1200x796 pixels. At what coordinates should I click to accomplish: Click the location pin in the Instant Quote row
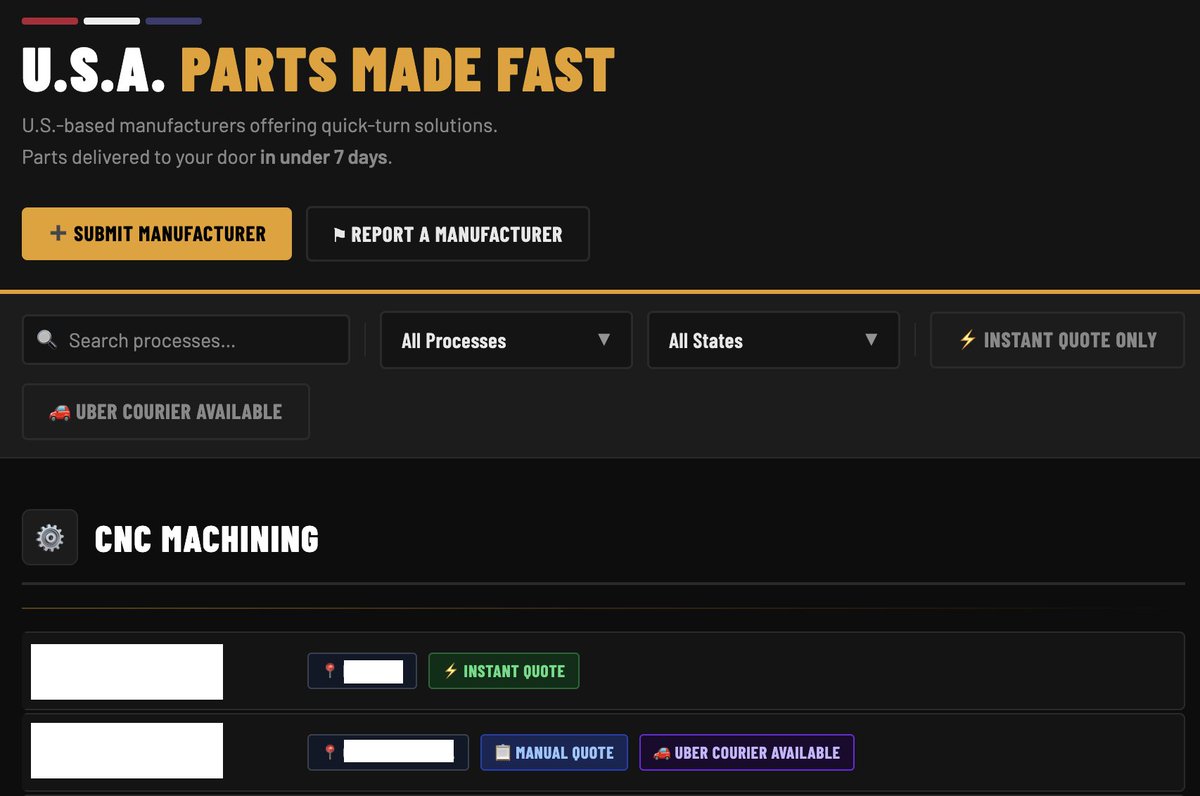point(330,671)
